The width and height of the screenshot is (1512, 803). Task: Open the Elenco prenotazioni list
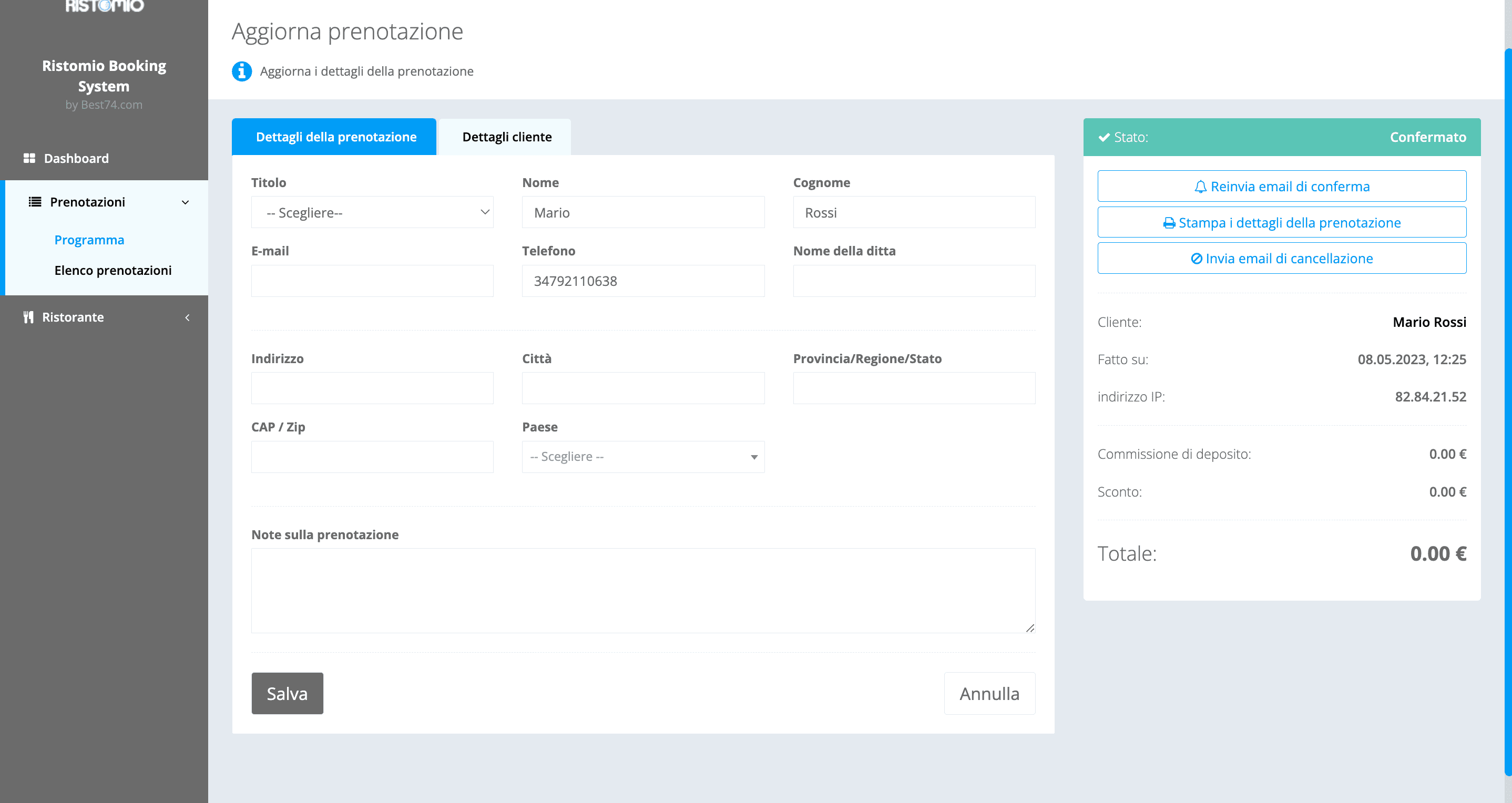pos(113,271)
